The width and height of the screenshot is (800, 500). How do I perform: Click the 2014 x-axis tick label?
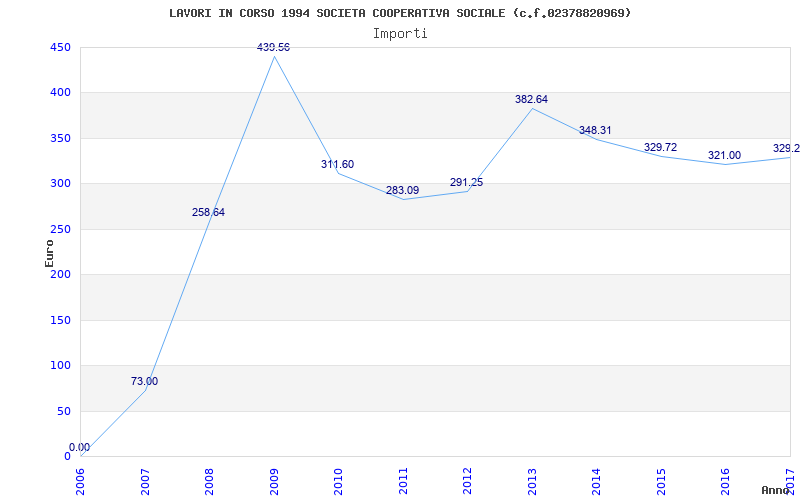tap(596, 482)
